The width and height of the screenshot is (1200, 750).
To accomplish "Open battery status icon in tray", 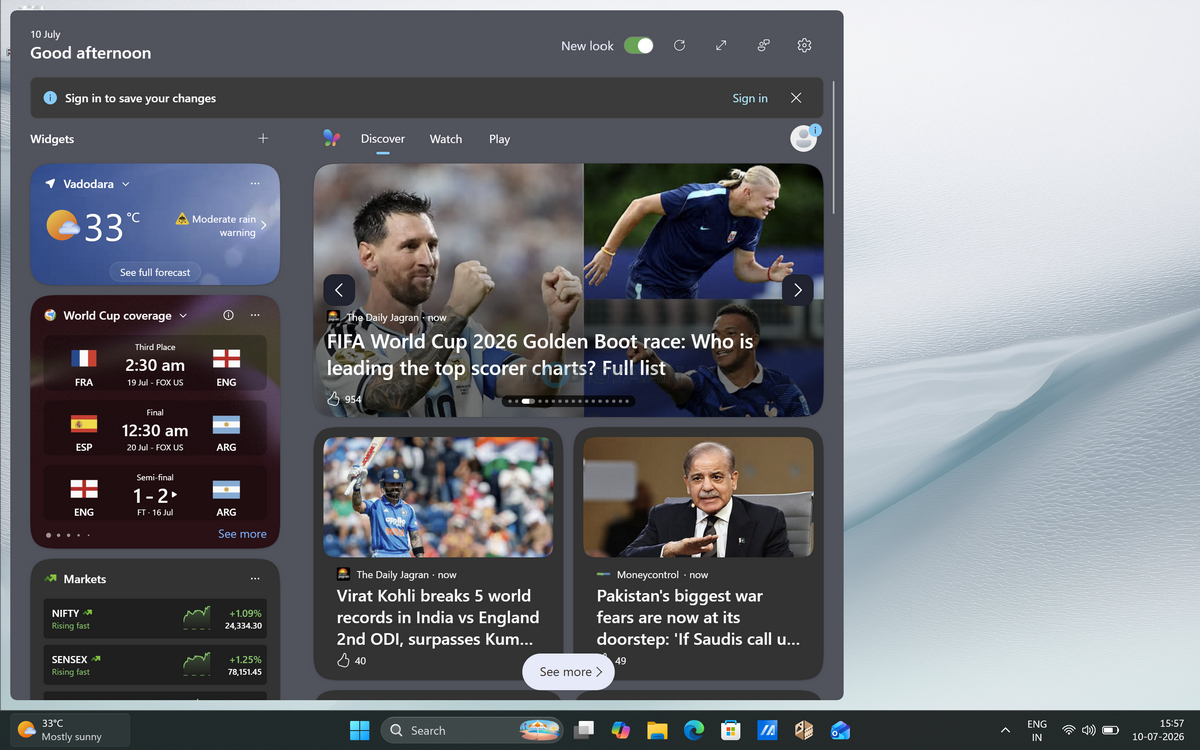I will pos(1110,730).
